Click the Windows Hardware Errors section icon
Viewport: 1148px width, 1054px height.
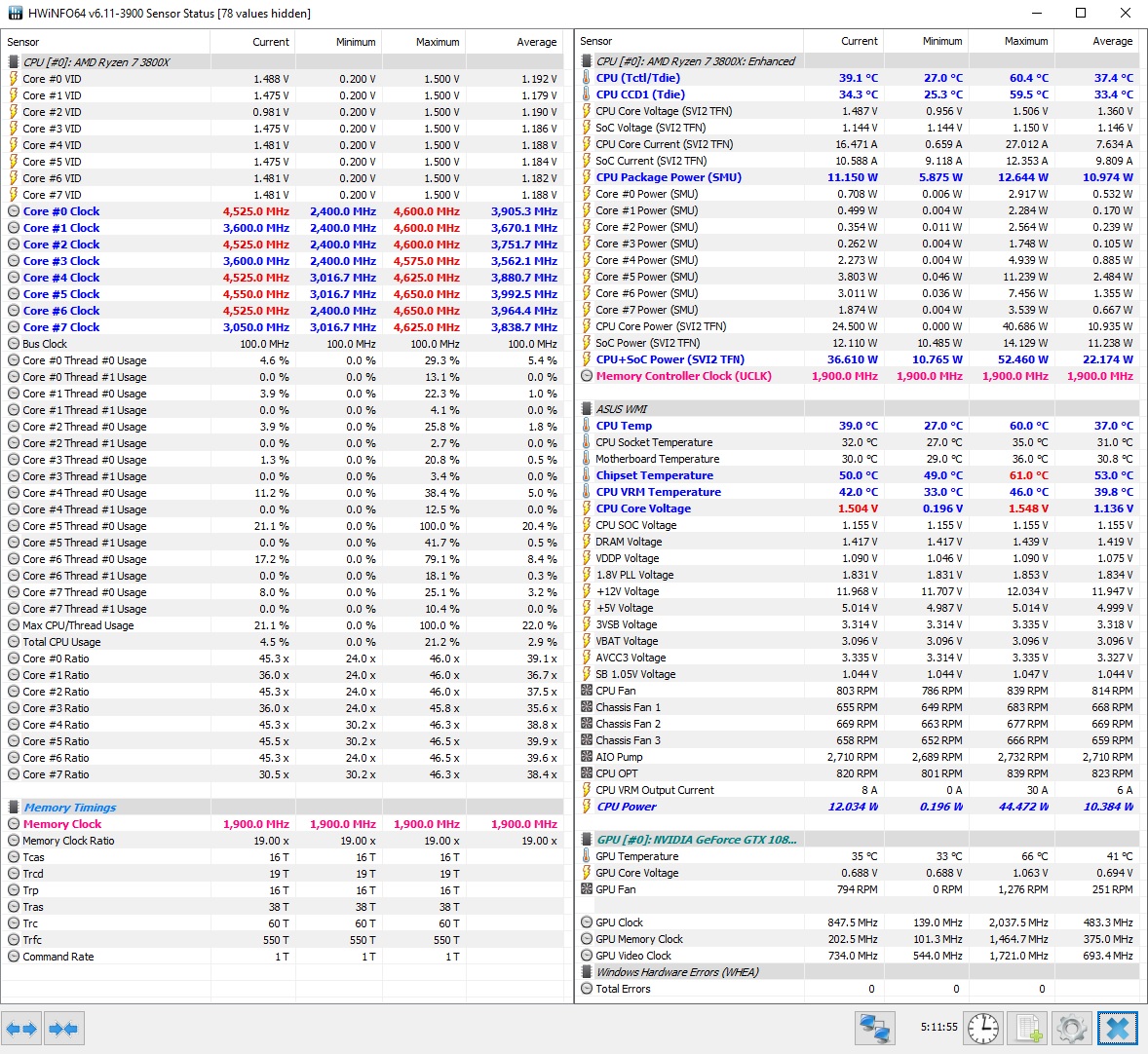[x=587, y=972]
